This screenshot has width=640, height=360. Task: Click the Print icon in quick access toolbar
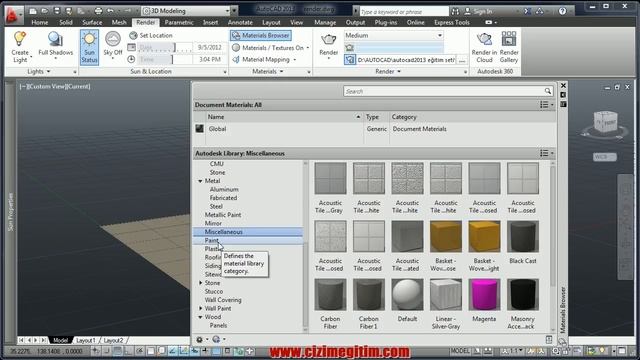point(98,11)
